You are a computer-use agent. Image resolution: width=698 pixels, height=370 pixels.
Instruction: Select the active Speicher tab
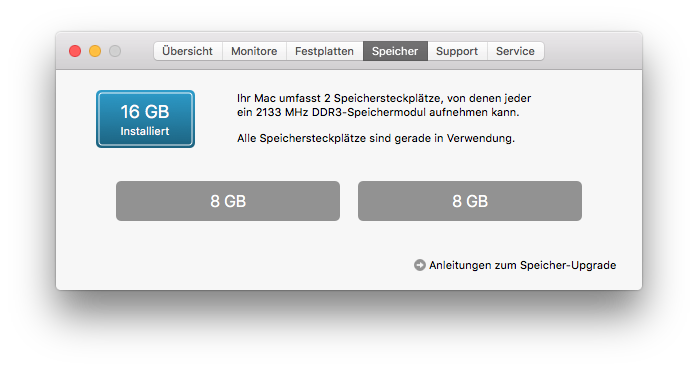click(395, 51)
